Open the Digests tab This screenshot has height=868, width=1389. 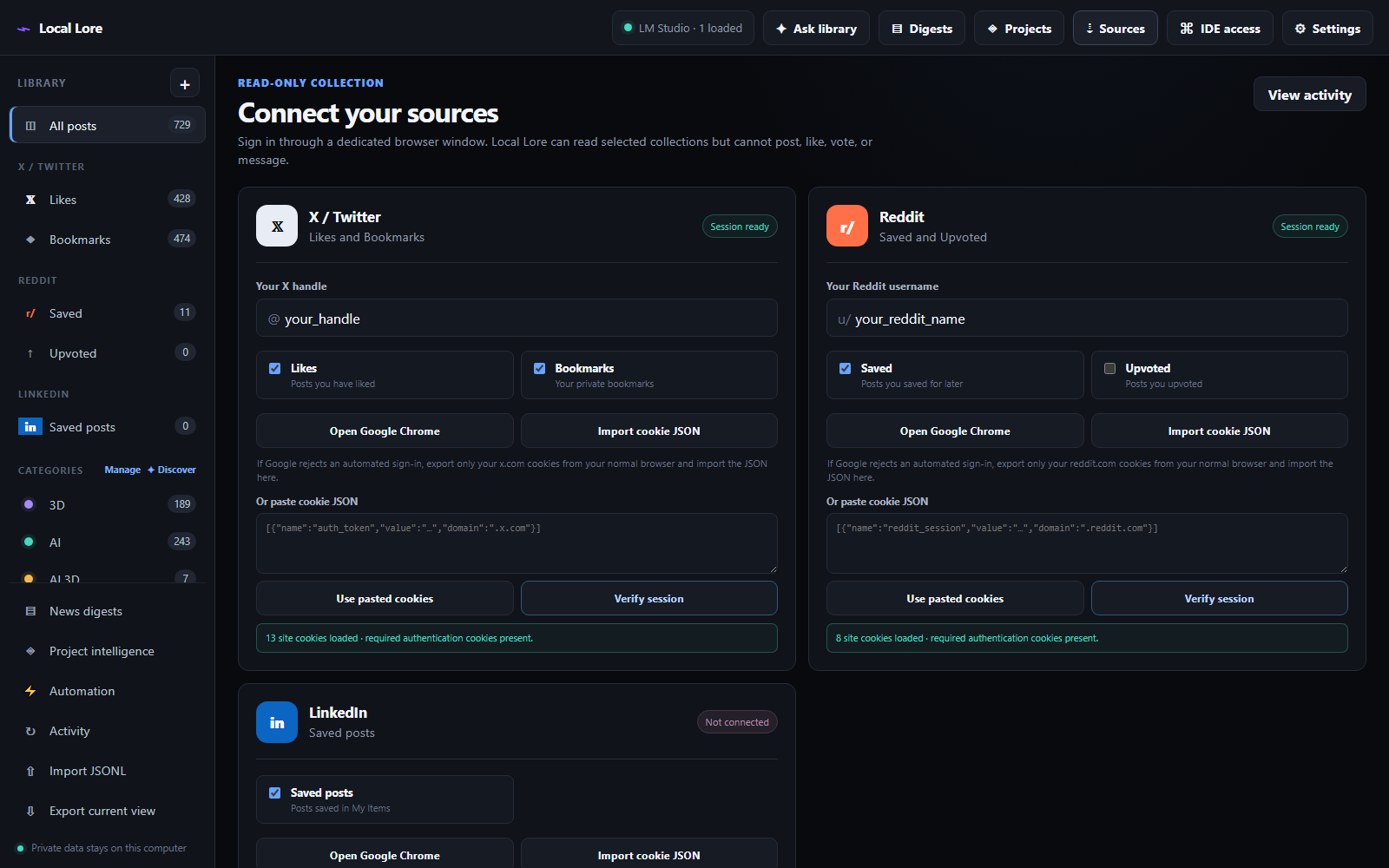point(922,28)
